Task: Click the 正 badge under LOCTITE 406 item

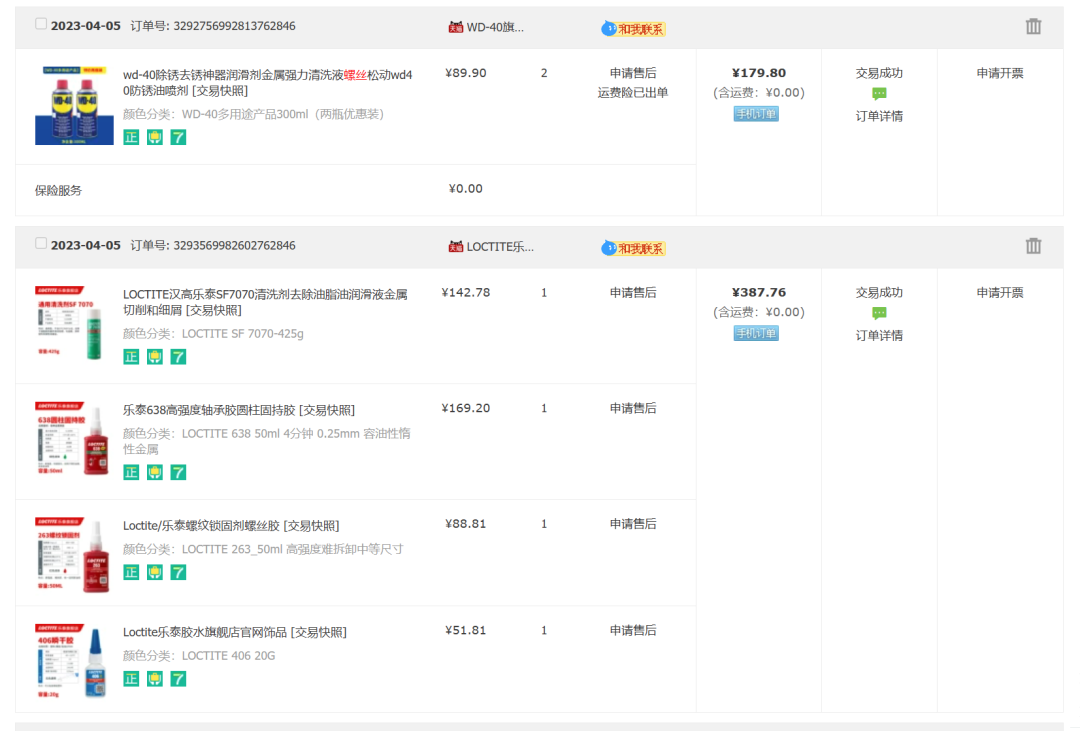Action: [131, 679]
